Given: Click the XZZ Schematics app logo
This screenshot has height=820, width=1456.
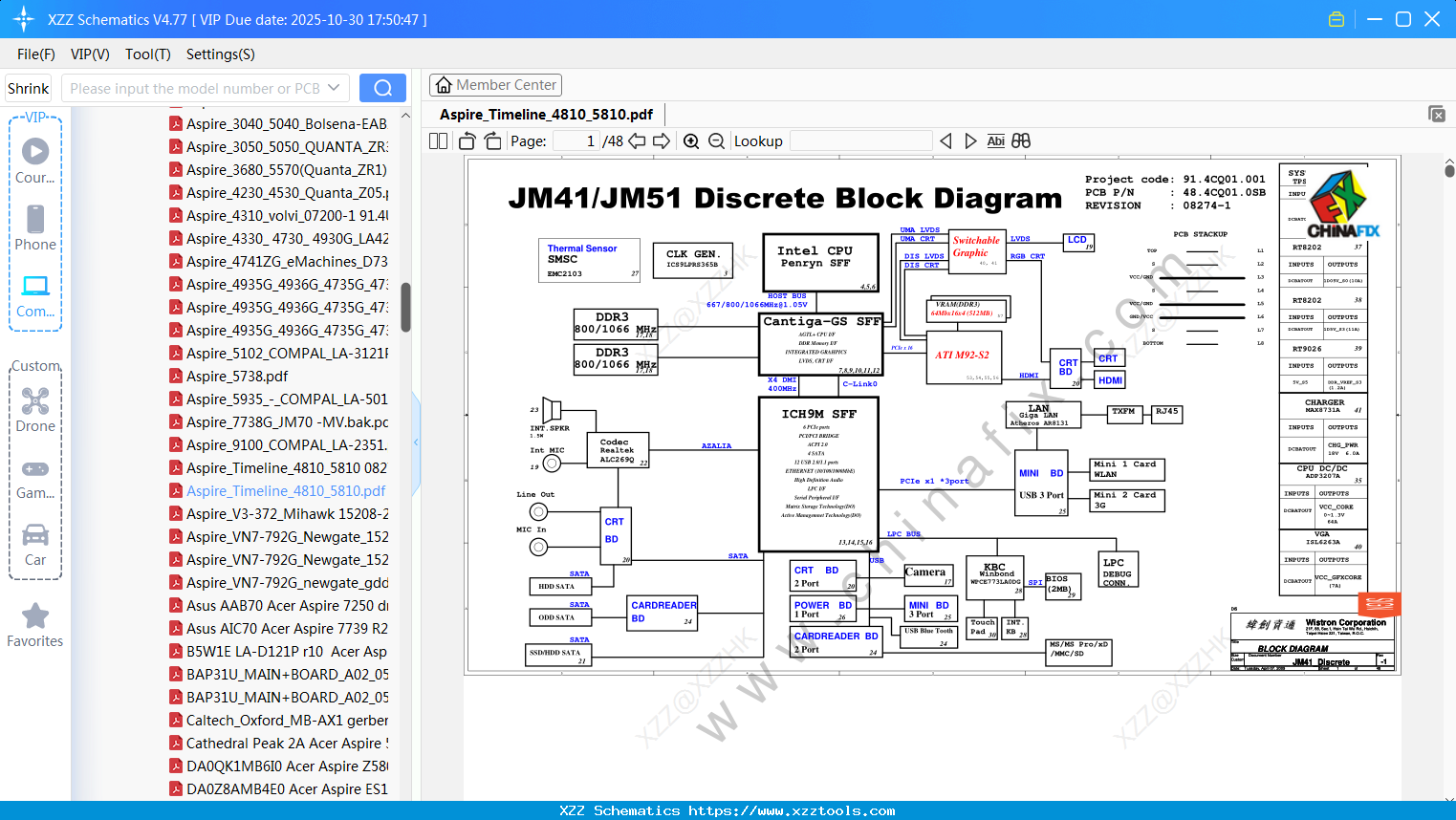Looking at the screenshot, I should (x=24, y=19).
